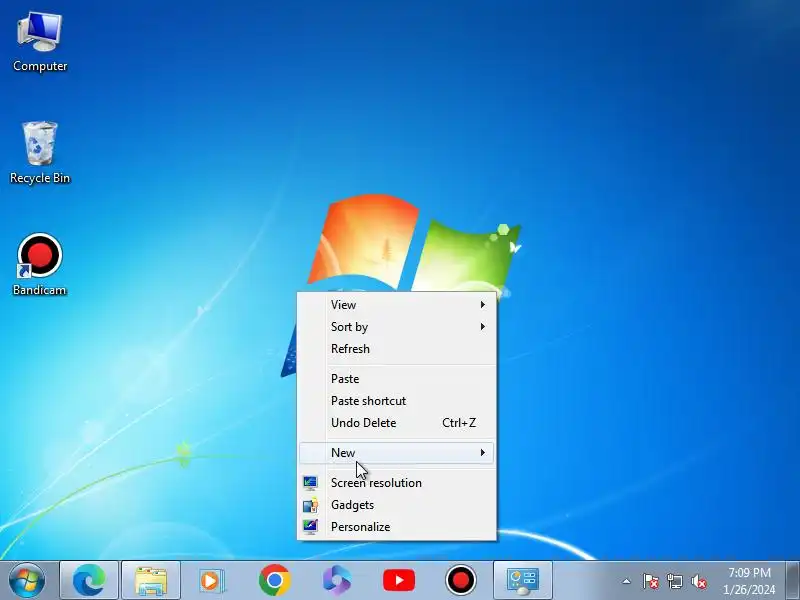Choose Refresh from the context menu
Image resolution: width=800 pixels, height=600 pixels.
(396, 349)
